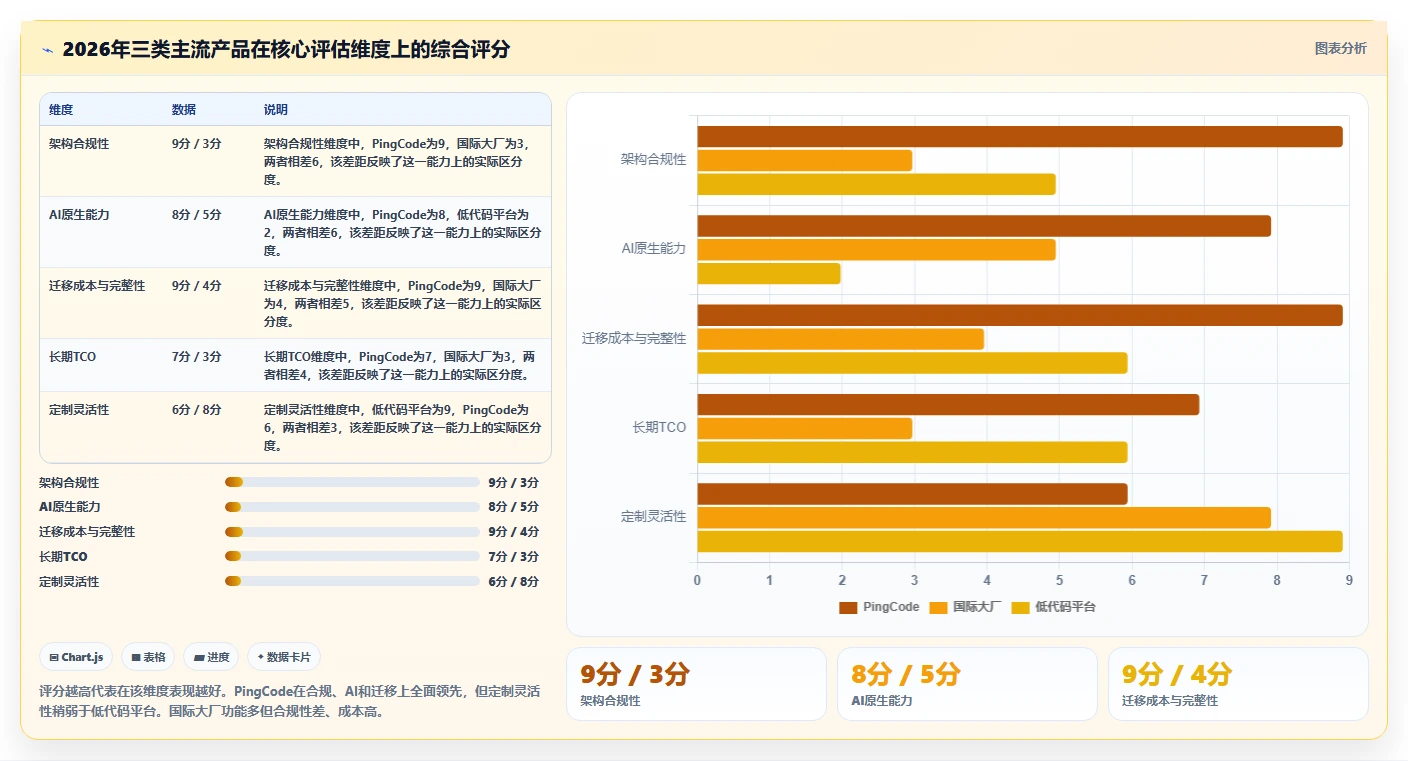This screenshot has width=1408, height=761.
Task: Open the 图表分析 label in the header
Action: coord(1340,49)
